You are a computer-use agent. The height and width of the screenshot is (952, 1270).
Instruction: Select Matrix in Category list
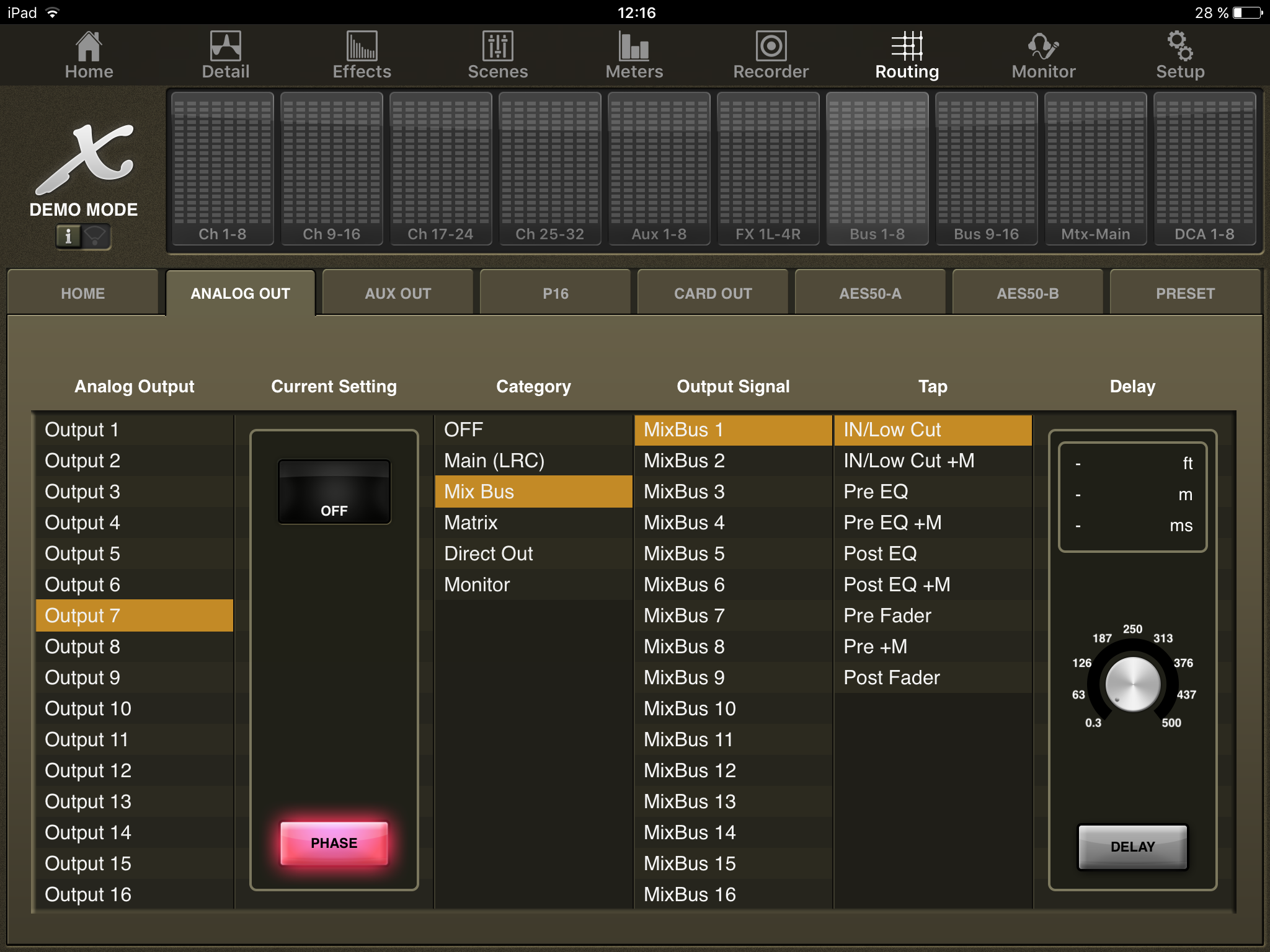[x=471, y=522]
